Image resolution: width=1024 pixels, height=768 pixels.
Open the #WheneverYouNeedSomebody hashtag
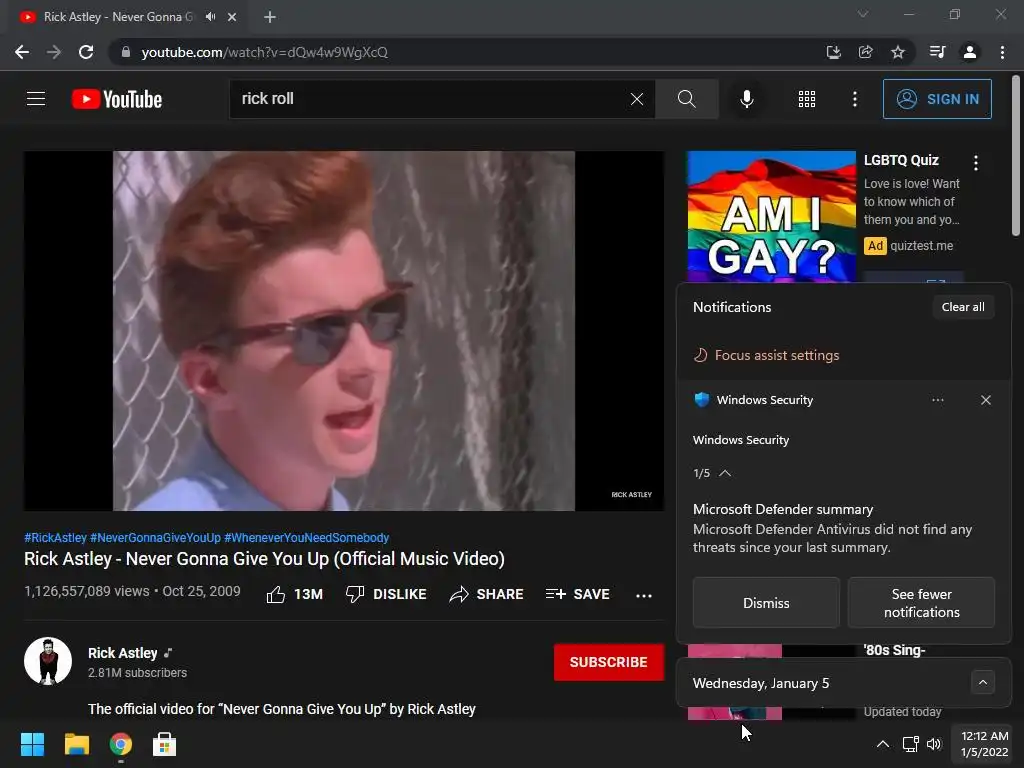[306, 537]
